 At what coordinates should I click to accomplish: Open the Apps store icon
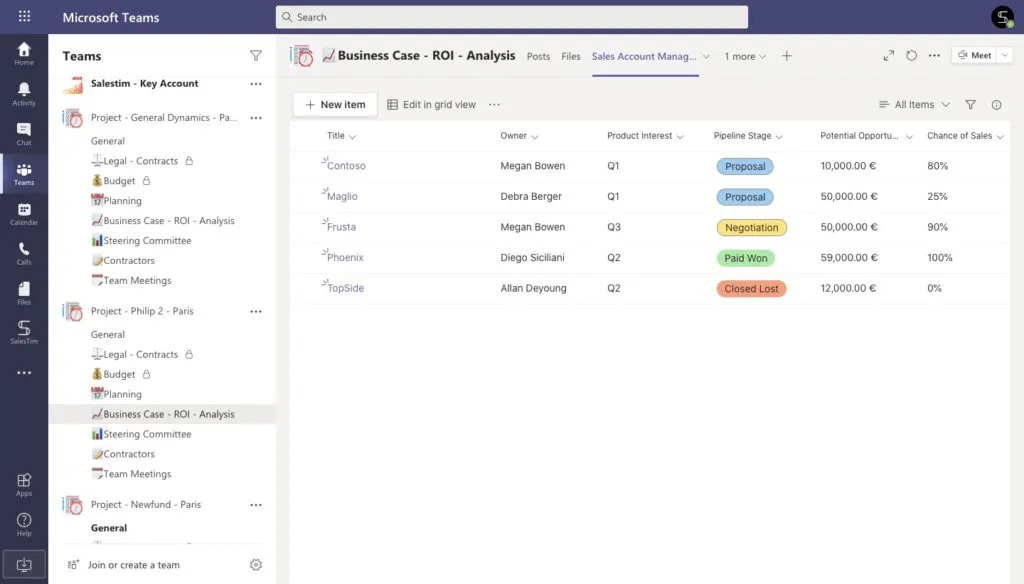[24, 485]
